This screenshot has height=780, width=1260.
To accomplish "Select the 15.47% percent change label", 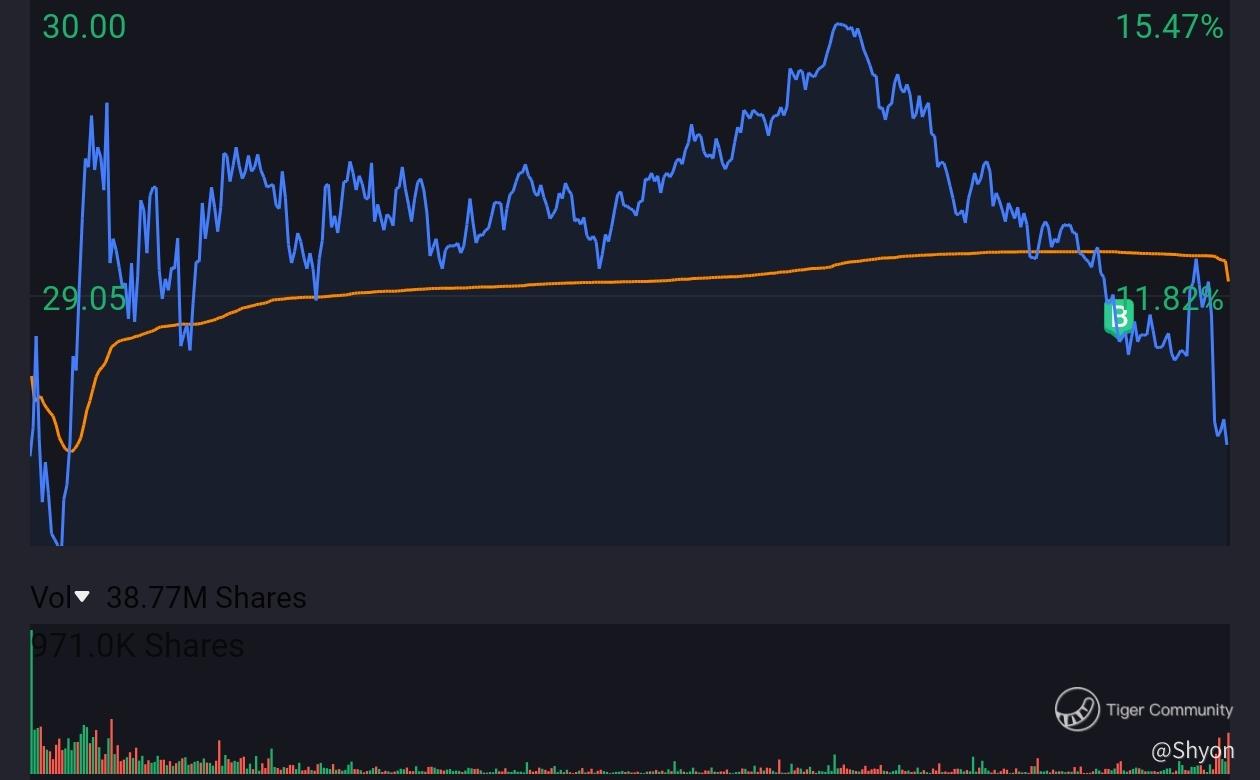I will [1169, 27].
